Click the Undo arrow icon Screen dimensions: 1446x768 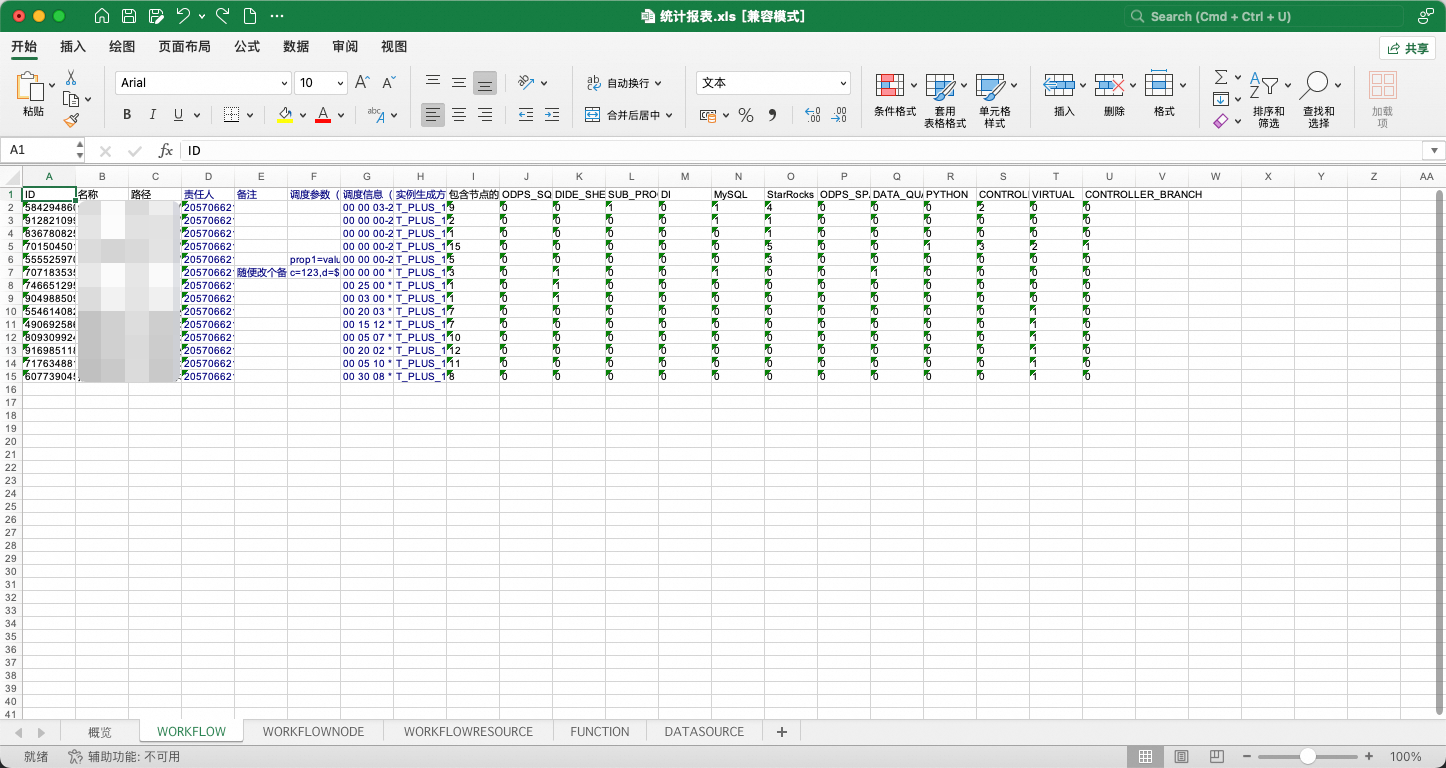[183, 16]
